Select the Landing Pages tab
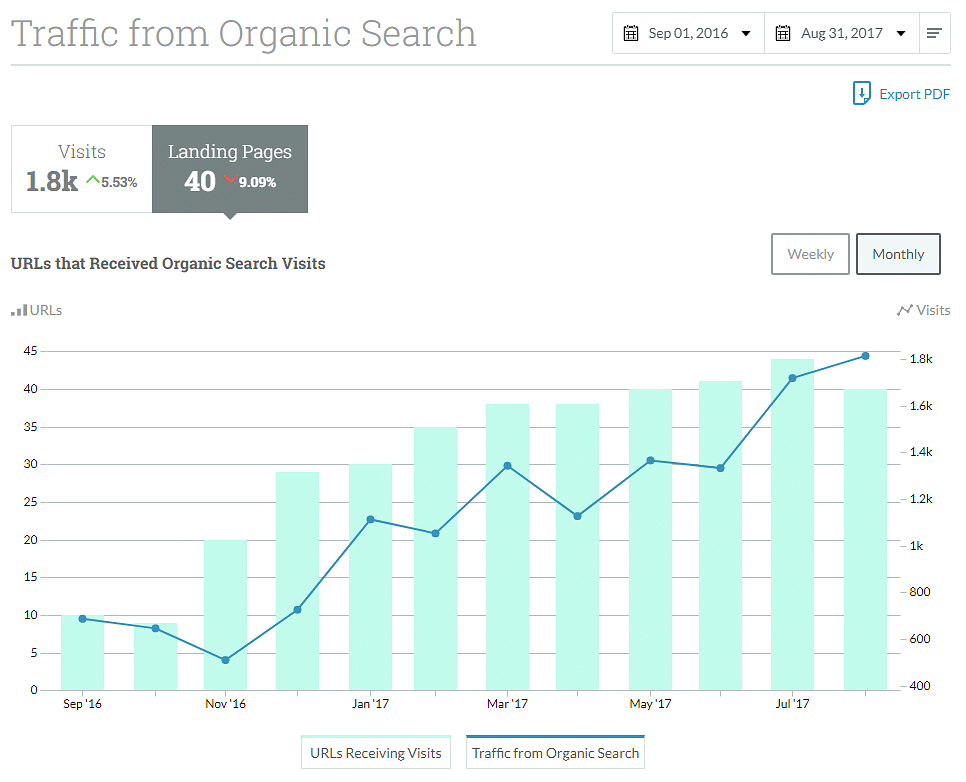The image size is (966, 782). pos(230,168)
